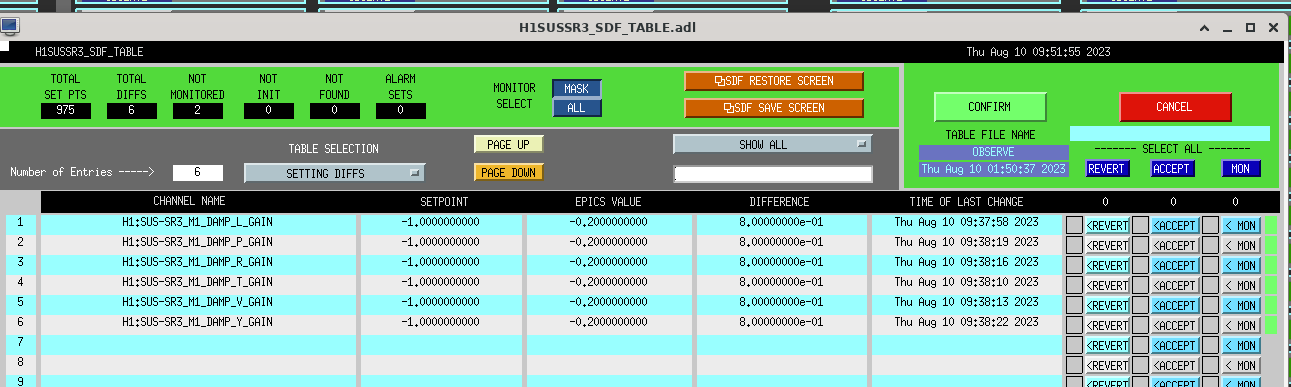1291x387 pixels.
Task: Open the window menu icon in title bar
Action: coord(9,26)
